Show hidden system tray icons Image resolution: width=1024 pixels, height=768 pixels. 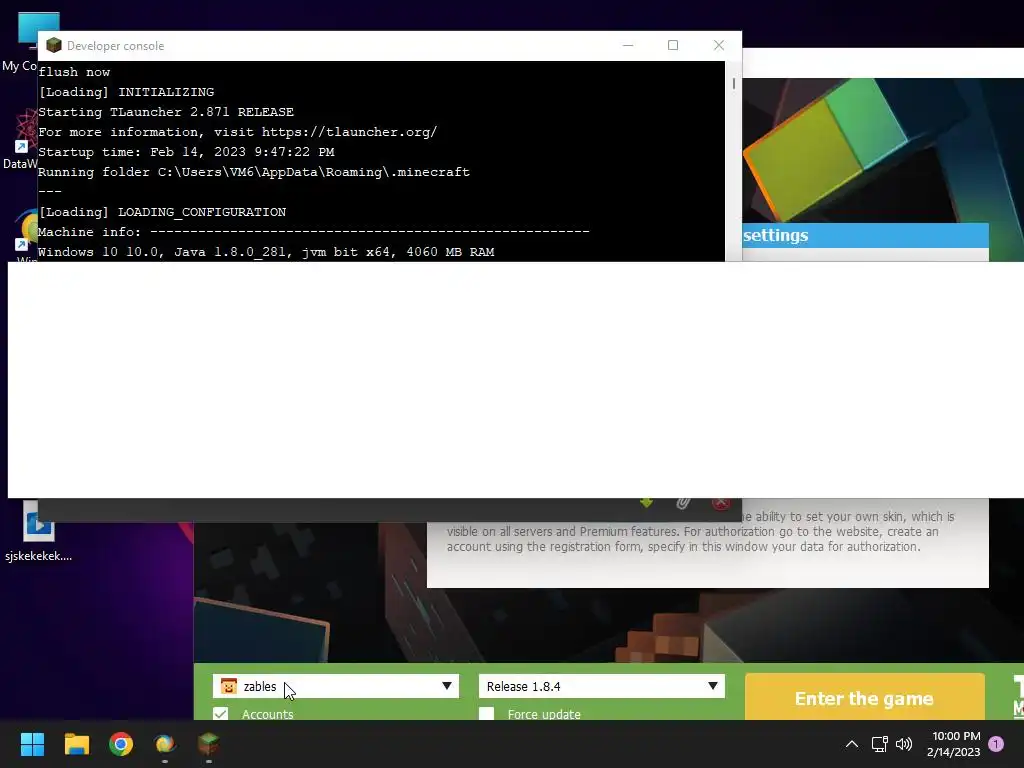(x=852, y=744)
